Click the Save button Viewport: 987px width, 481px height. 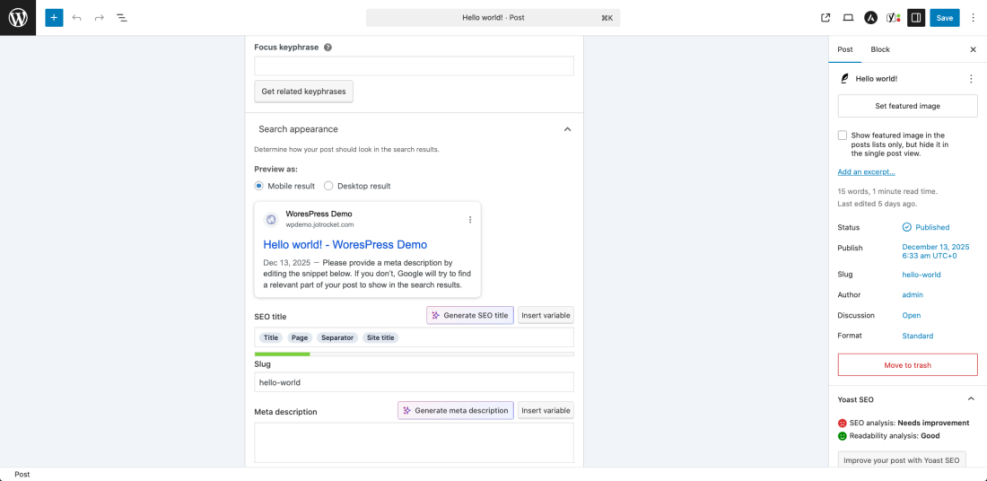pyautogui.click(x=944, y=18)
